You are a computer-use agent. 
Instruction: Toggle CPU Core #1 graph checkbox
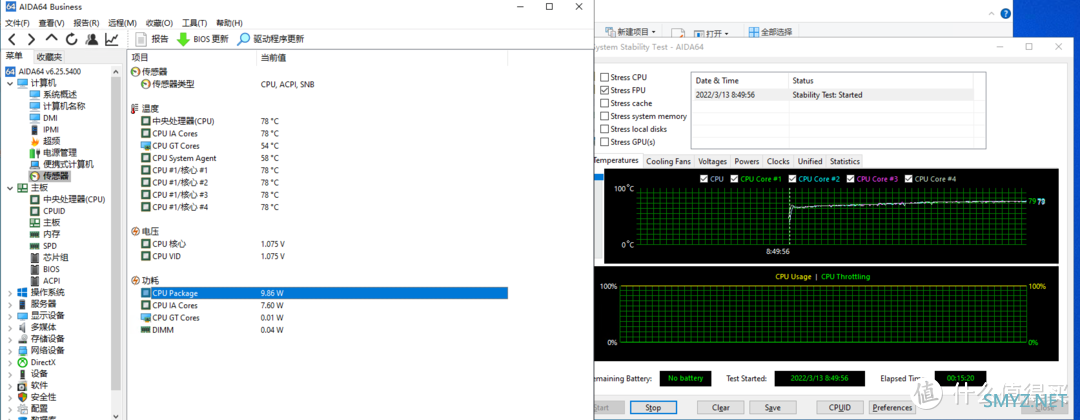735,179
